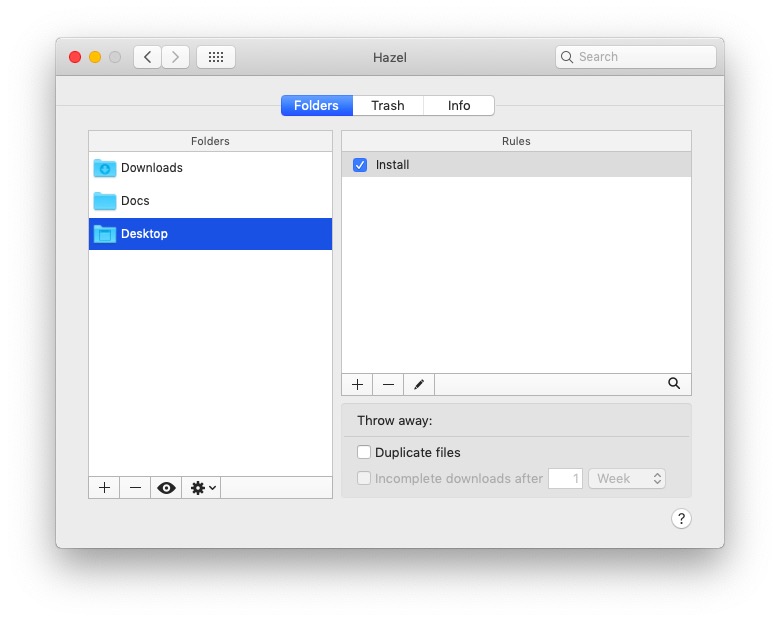Viewport: 780px width, 622px height.
Task: Click the Search field in title bar
Action: click(x=636, y=57)
